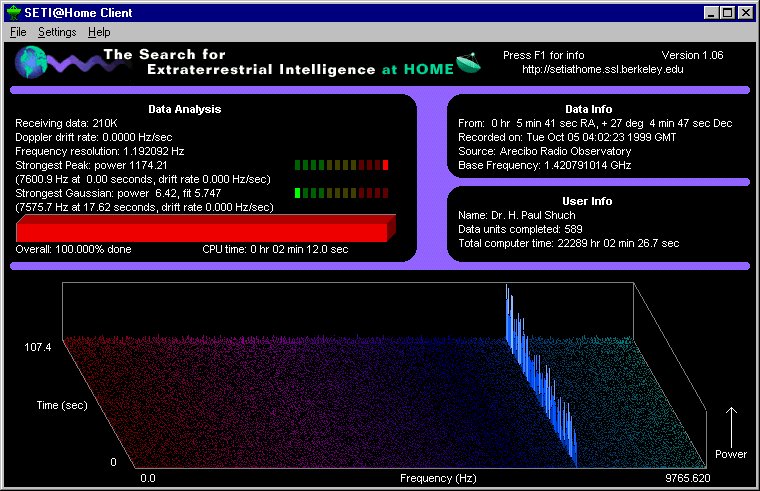Click the 'From: 0 hr 5 min 41 sec RA' line
Viewport: 760px width, 491px height.
595,123
